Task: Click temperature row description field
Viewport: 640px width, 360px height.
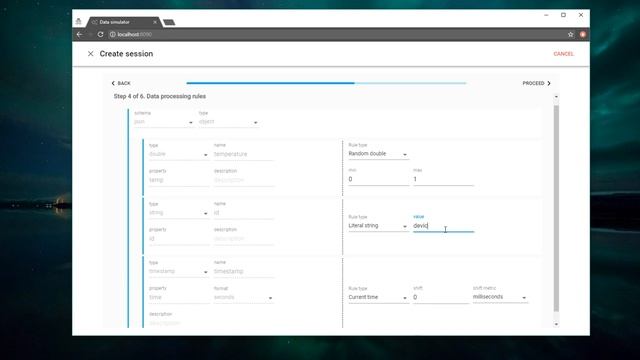Action: tap(244, 180)
